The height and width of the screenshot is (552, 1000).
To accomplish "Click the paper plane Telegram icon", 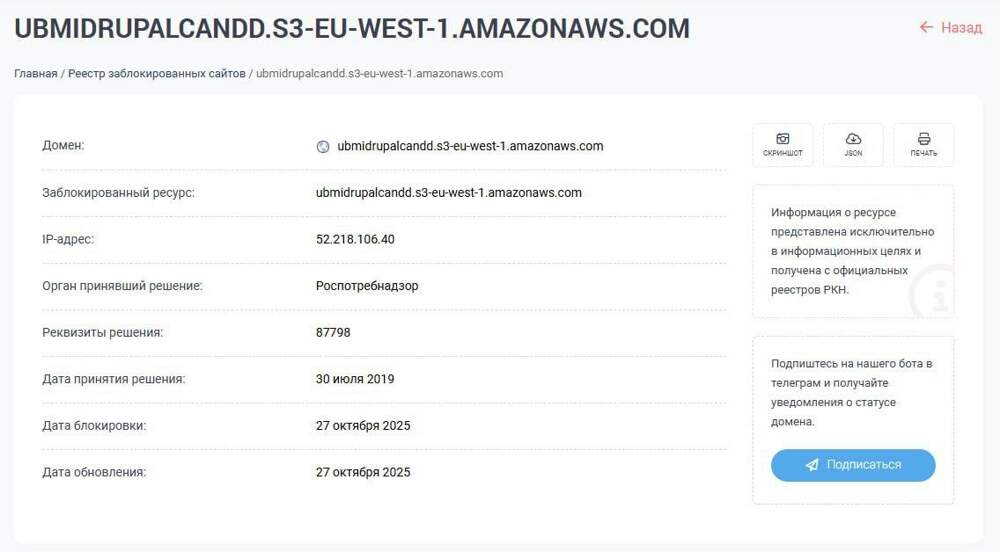I will pyautogui.click(x=812, y=465).
